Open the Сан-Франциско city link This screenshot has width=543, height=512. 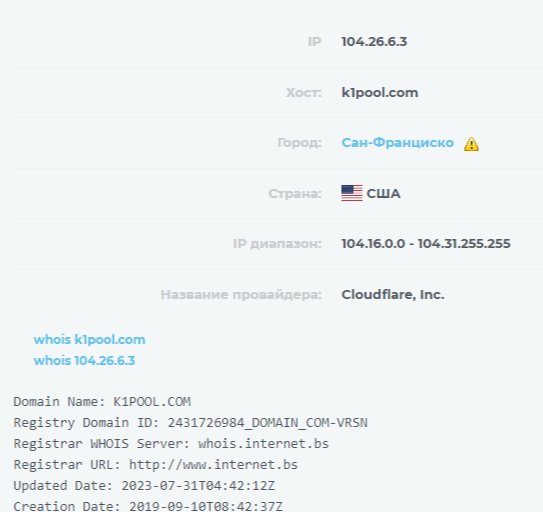(x=398, y=142)
